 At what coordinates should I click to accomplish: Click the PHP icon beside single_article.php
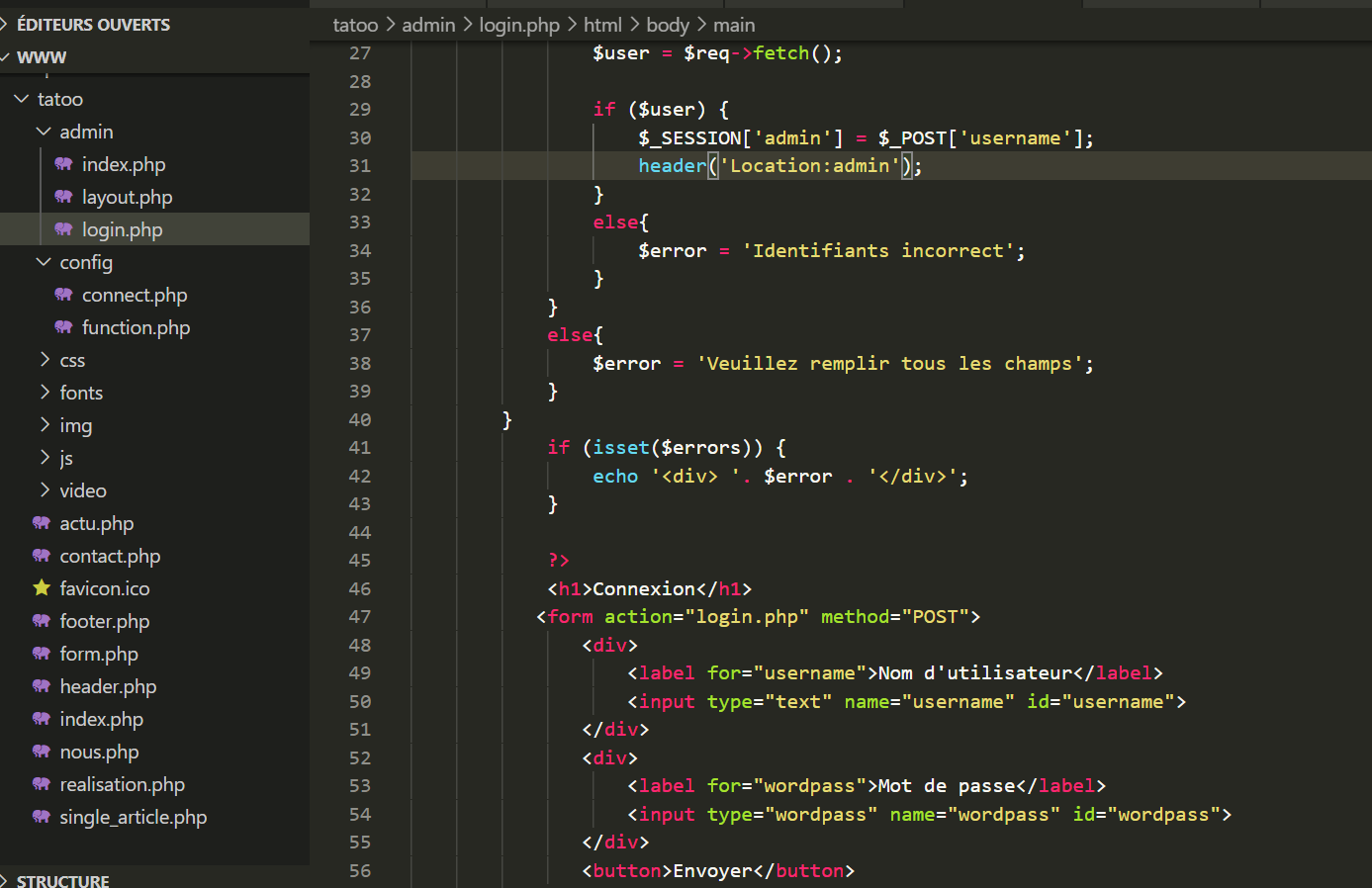pyautogui.click(x=42, y=817)
